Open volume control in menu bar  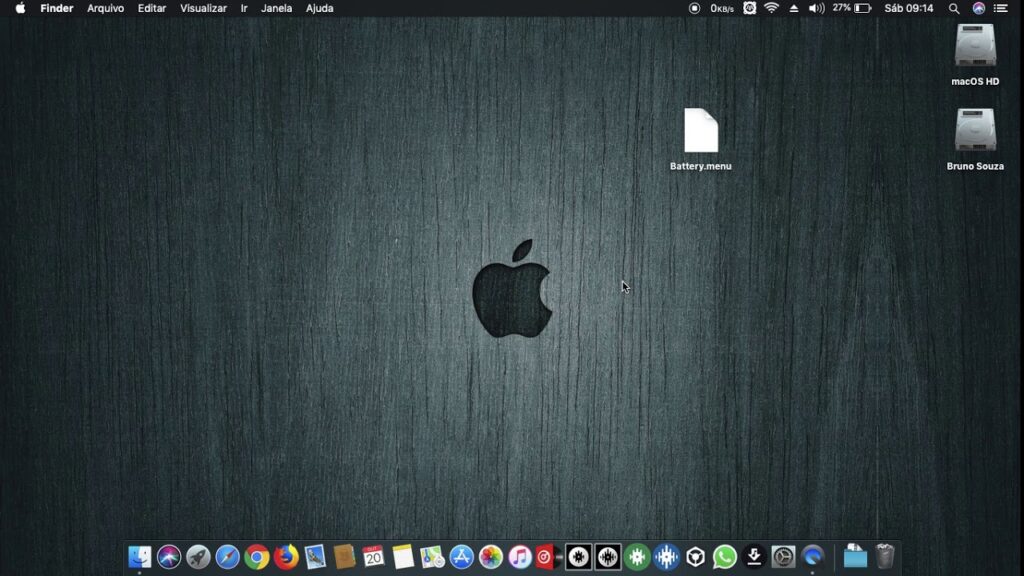pos(816,8)
